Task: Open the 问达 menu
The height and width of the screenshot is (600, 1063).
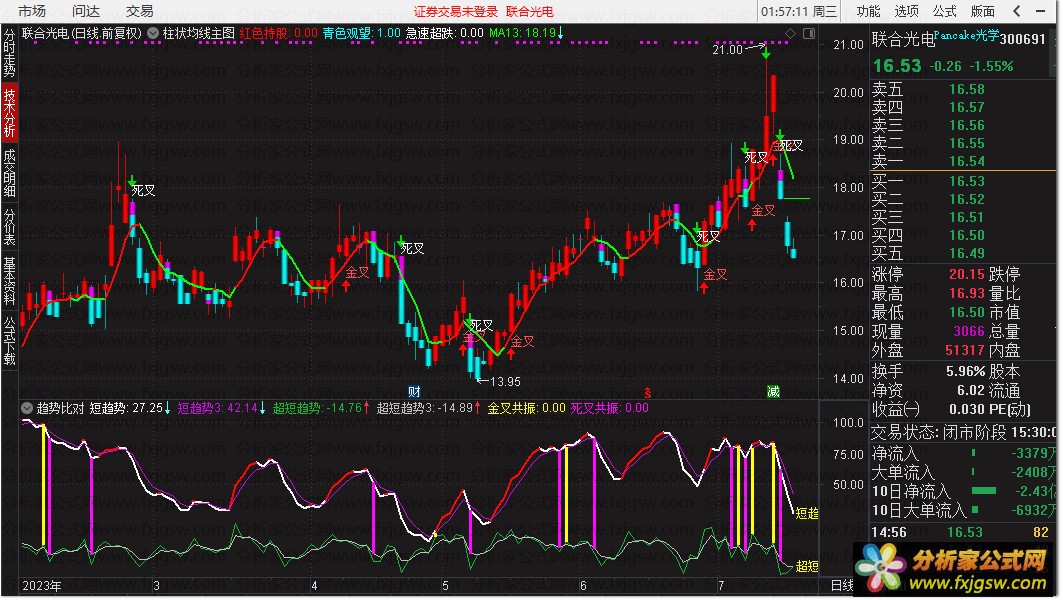Action: pos(85,11)
